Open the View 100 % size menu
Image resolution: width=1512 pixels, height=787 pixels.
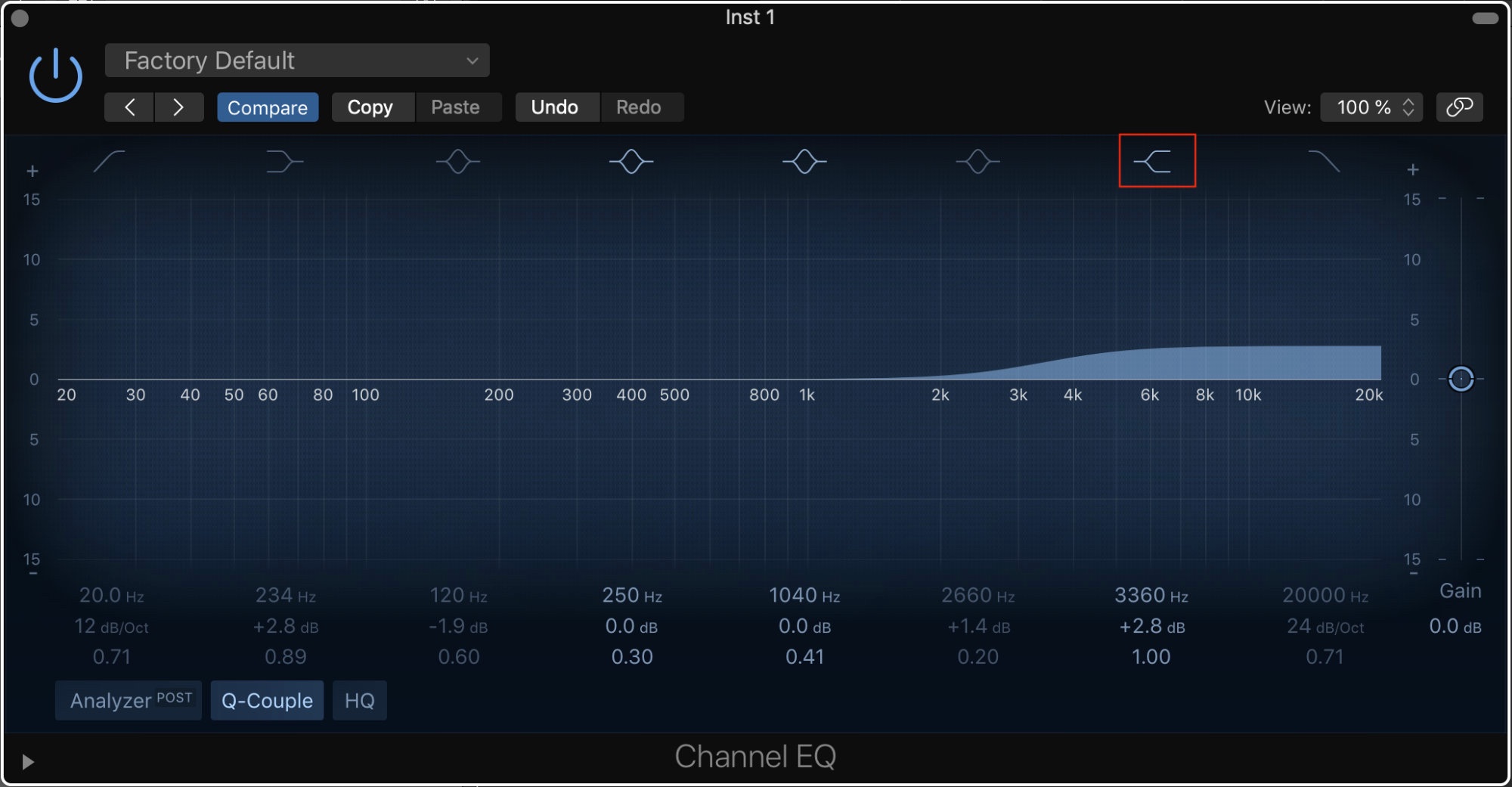click(x=1371, y=107)
